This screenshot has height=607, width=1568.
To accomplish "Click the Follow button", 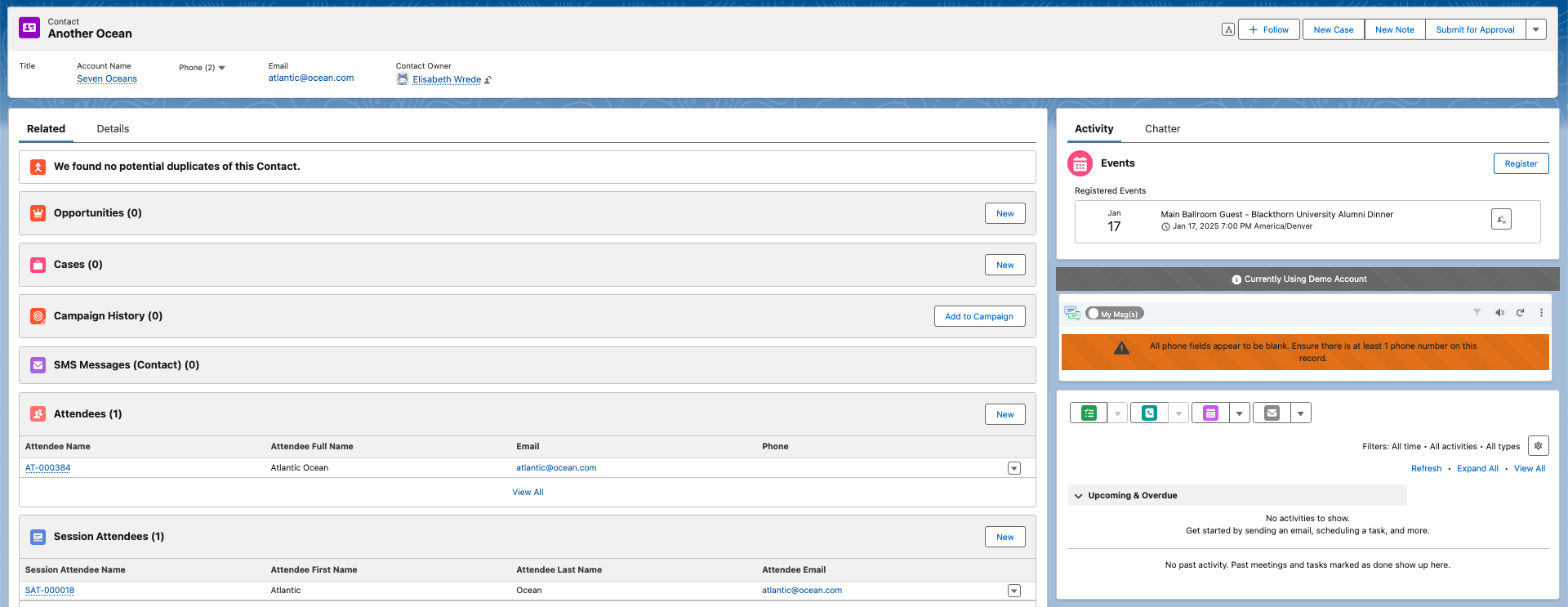I will pyautogui.click(x=1268, y=29).
